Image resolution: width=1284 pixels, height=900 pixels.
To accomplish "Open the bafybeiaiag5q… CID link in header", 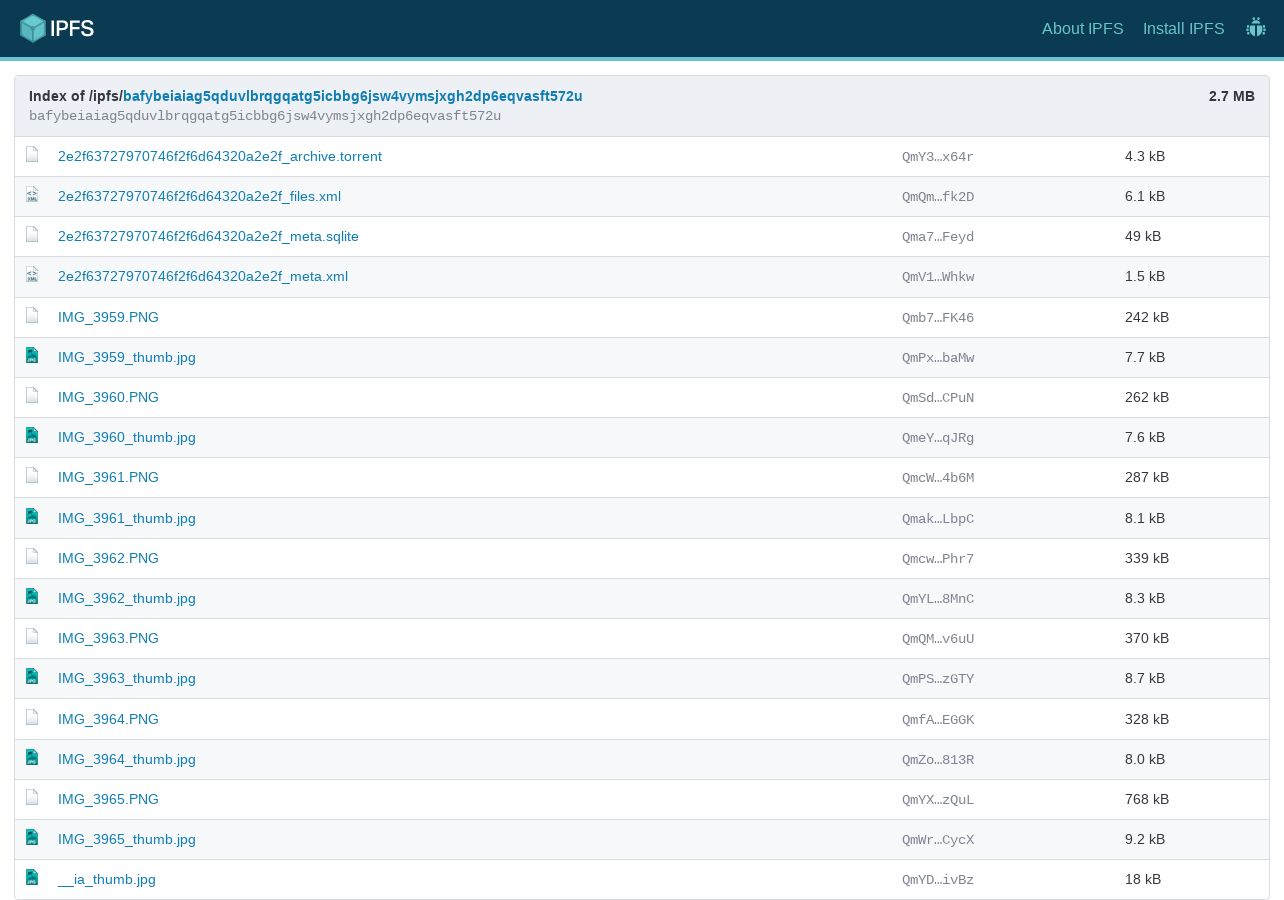I will [353, 96].
